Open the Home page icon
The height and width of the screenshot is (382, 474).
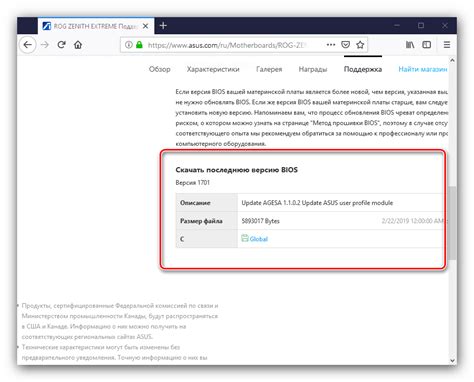78,45
